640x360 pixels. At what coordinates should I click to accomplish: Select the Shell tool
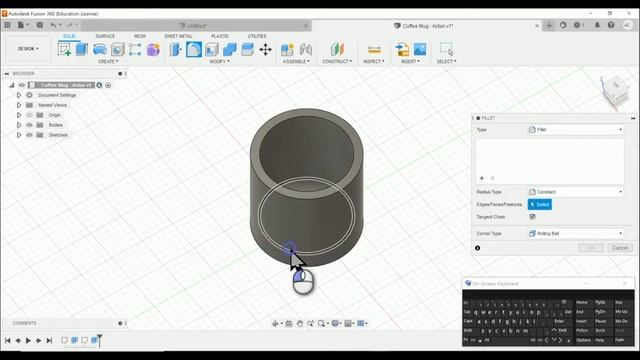(212, 49)
